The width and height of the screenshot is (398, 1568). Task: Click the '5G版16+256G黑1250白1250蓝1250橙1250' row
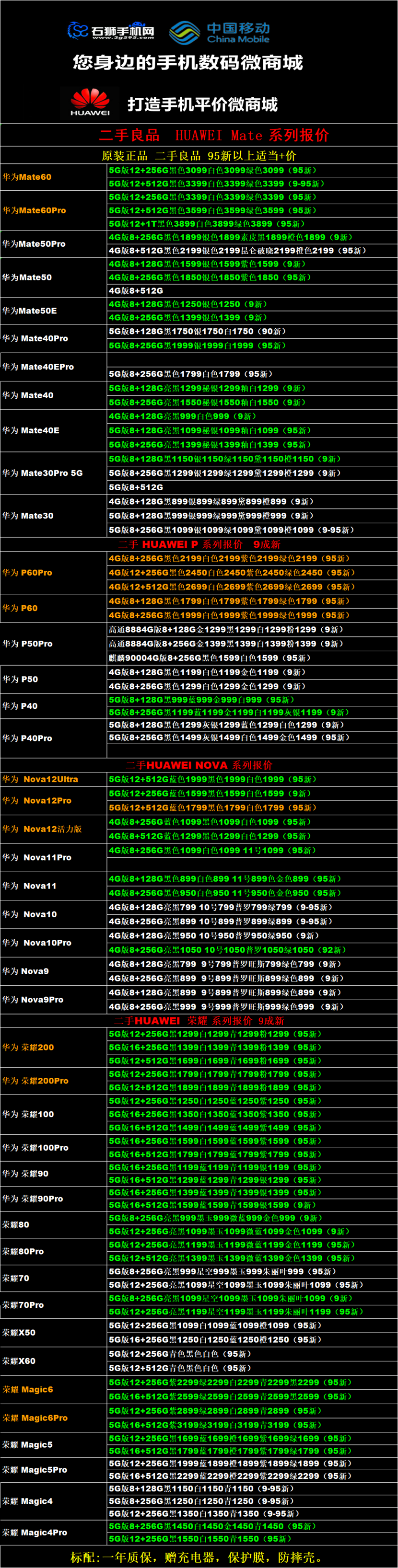pos(252,1340)
